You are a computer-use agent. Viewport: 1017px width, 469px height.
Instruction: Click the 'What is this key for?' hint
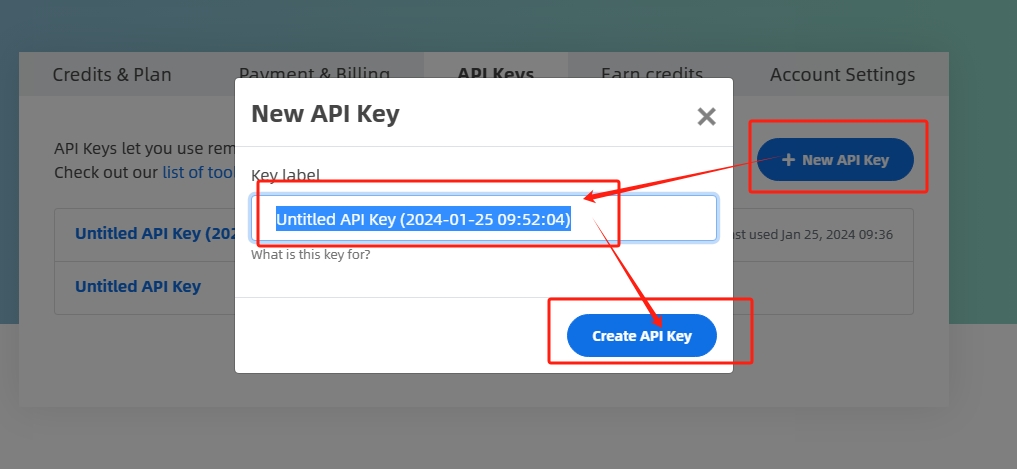point(311,254)
